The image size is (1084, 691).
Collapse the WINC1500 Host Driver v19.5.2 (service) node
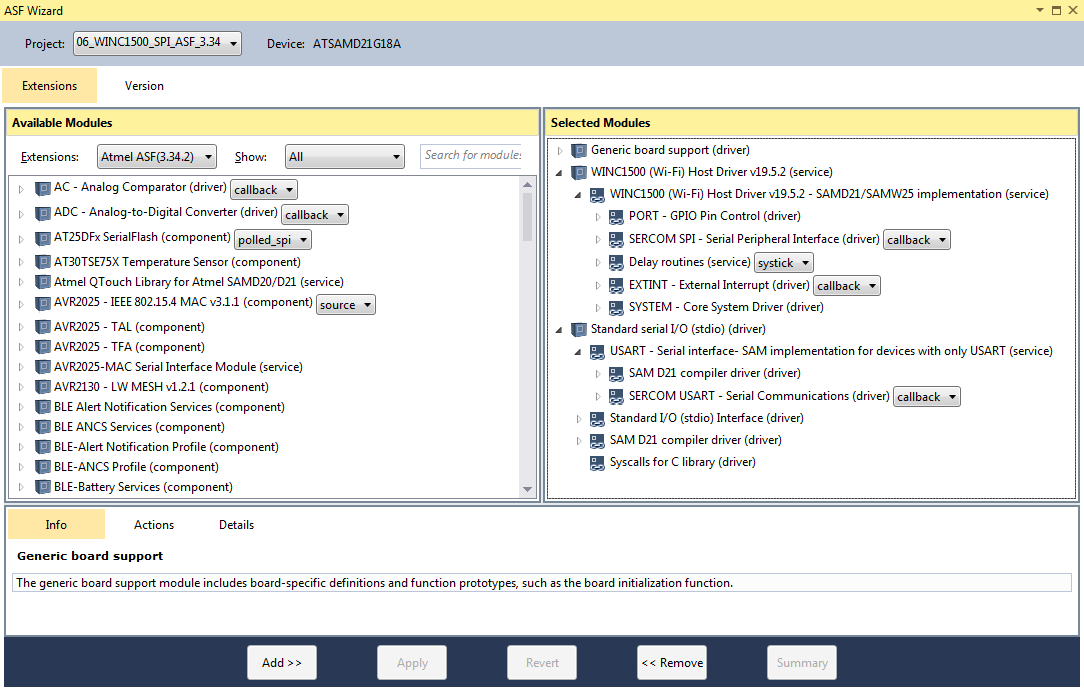559,173
